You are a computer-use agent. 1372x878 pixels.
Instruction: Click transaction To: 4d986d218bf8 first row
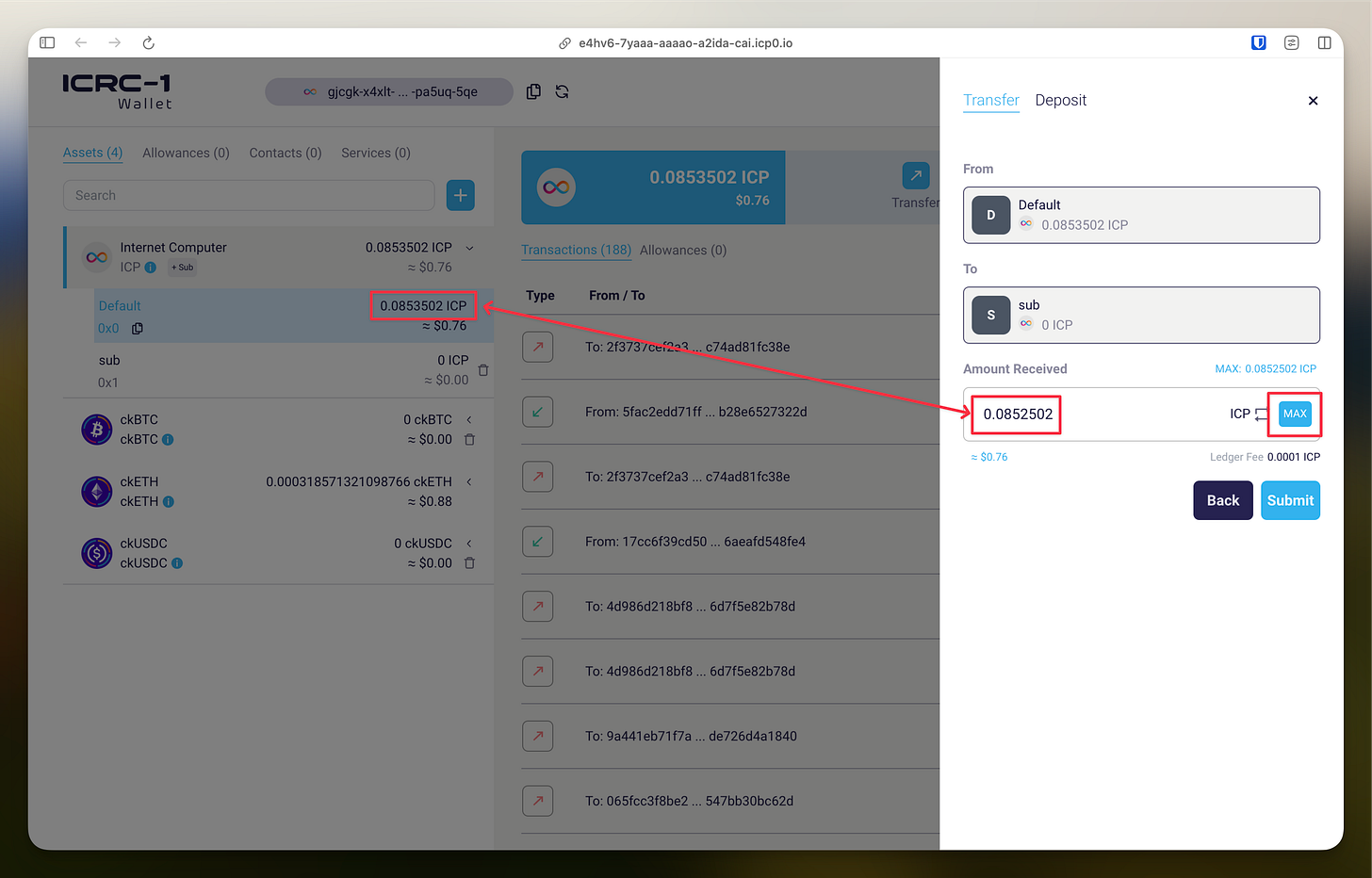pyautogui.click(x=690, y=607)
